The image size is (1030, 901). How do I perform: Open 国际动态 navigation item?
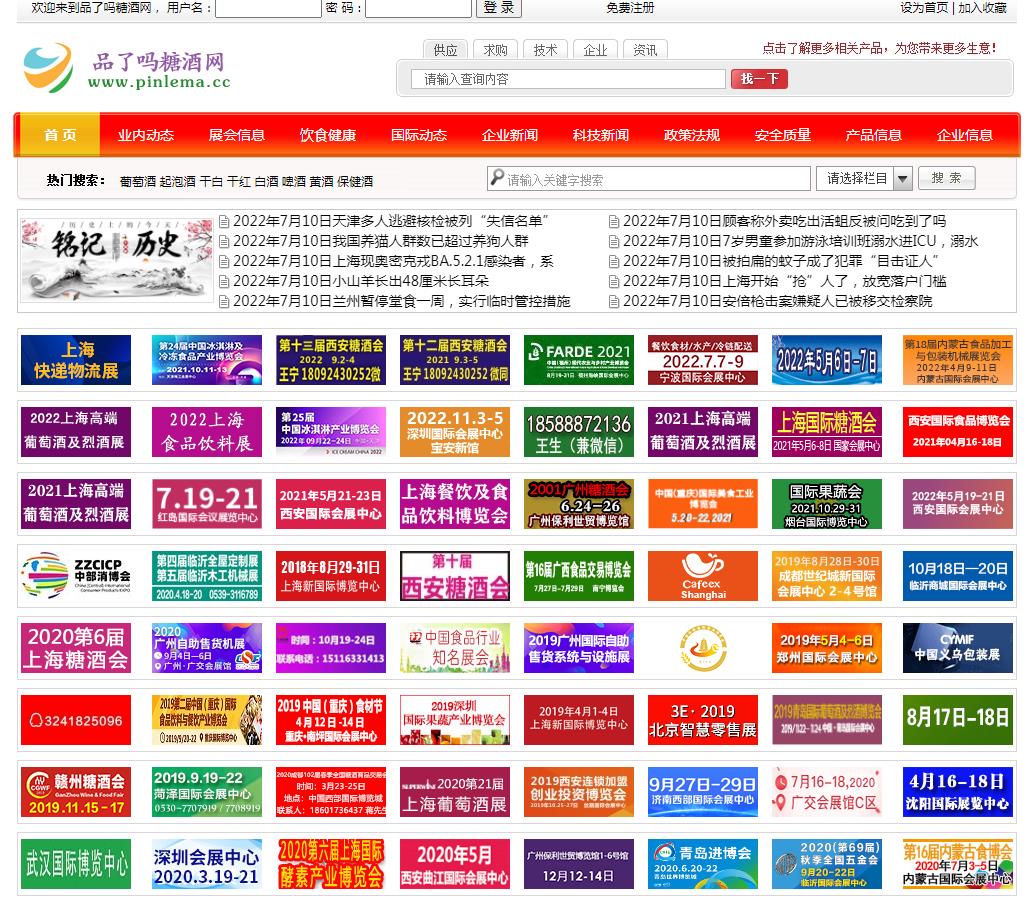tap(419, 135)
